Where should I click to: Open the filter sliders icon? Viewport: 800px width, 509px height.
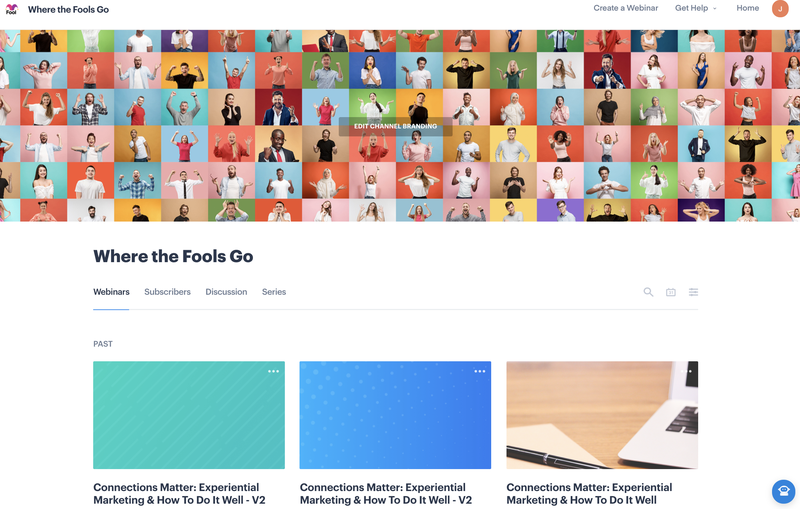click(693, 292)
